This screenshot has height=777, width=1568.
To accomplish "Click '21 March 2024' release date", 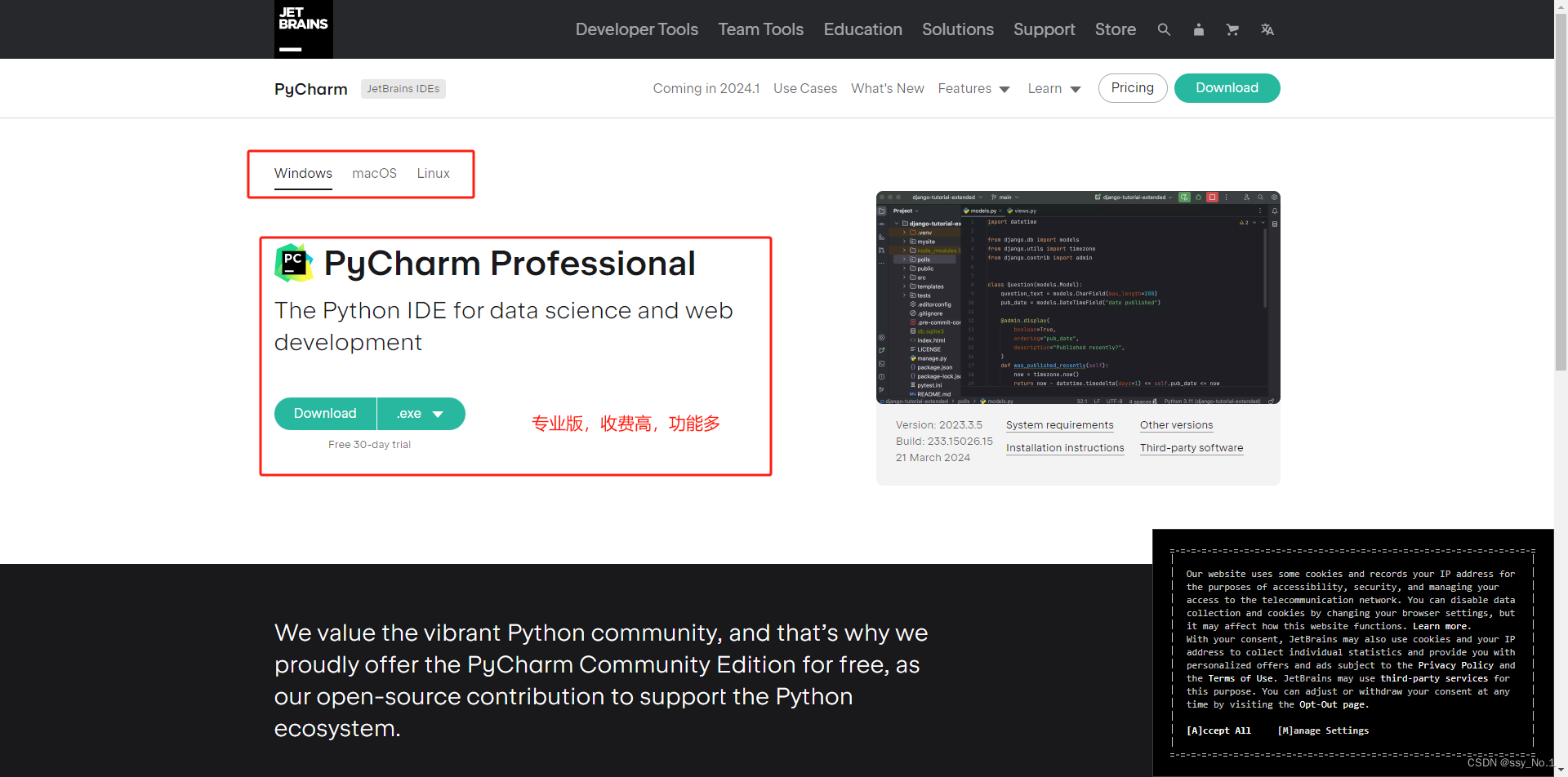I will click(x=933, y=457).
